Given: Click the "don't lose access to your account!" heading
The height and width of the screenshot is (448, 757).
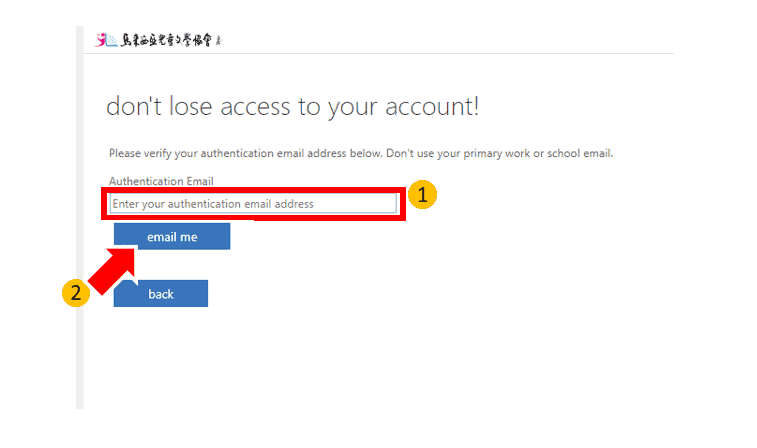Looking at the screenshot, I should [292, 107].
